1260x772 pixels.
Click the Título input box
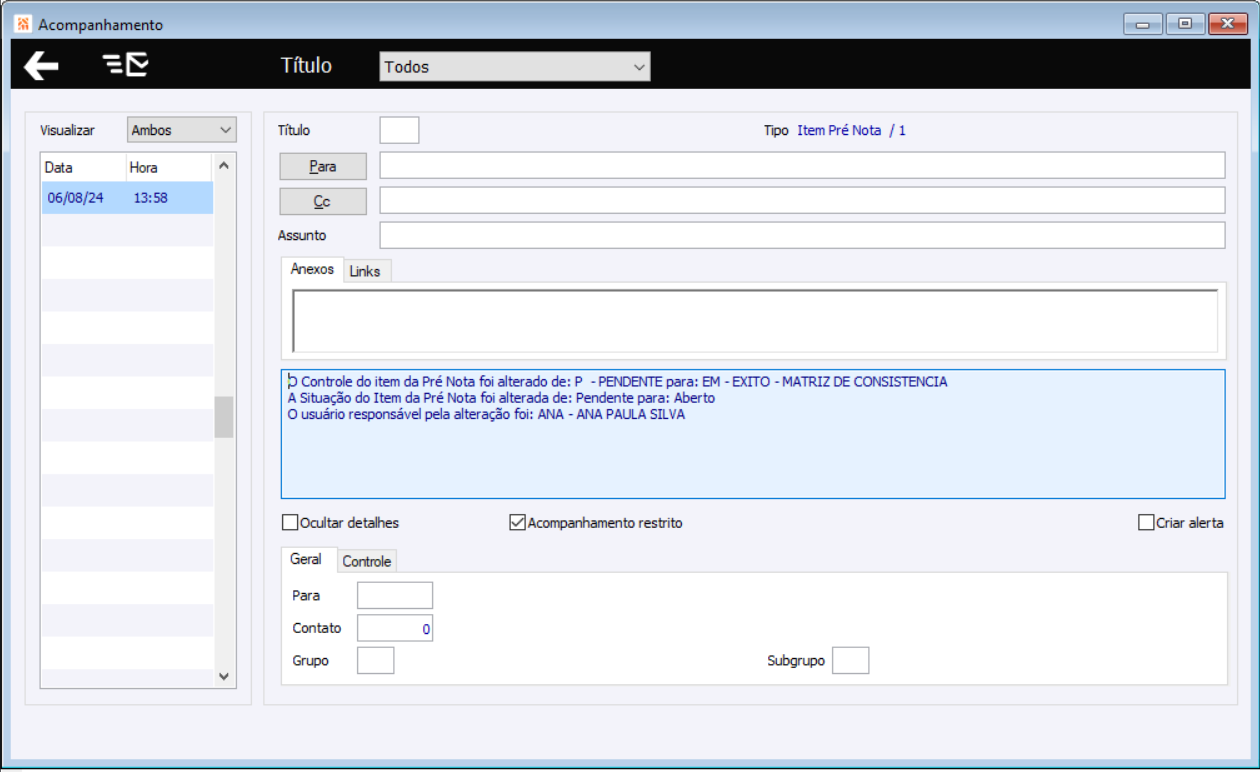(x=399, y=130)
